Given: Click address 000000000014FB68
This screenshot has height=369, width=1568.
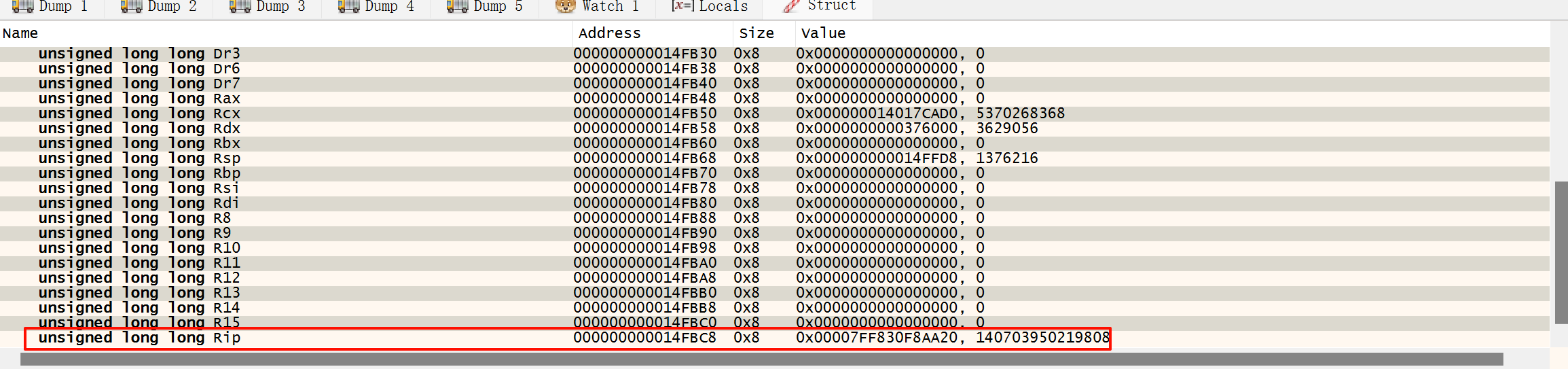Looking at the screenshot, I should (644, 158).
